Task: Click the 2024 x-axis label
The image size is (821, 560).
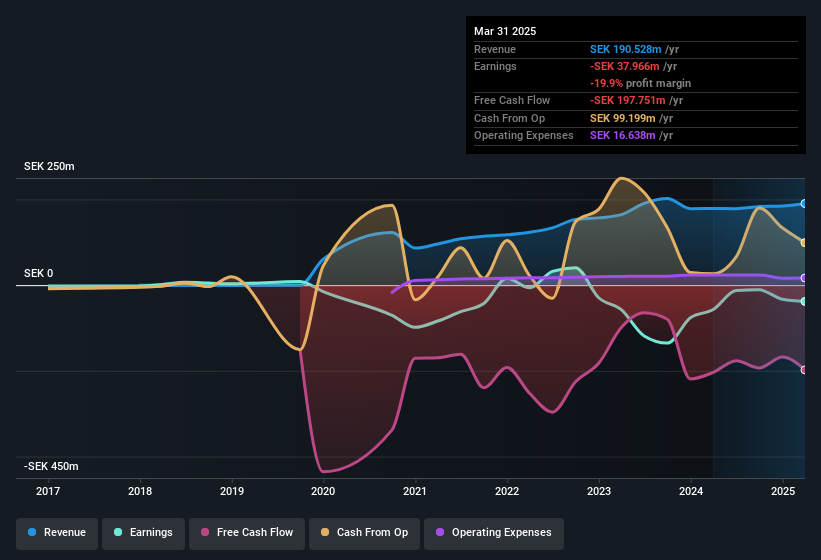Action: [691, 491]
